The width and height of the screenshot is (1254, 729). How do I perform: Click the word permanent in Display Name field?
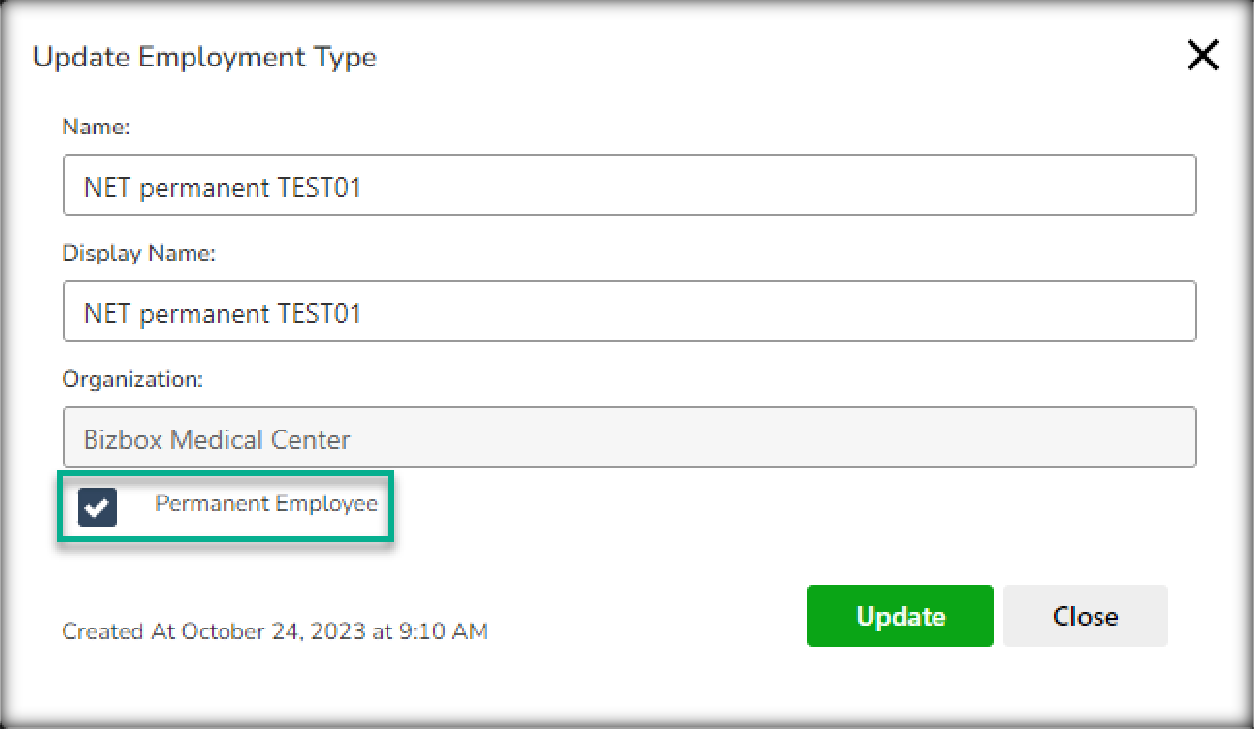coord(203,313)
